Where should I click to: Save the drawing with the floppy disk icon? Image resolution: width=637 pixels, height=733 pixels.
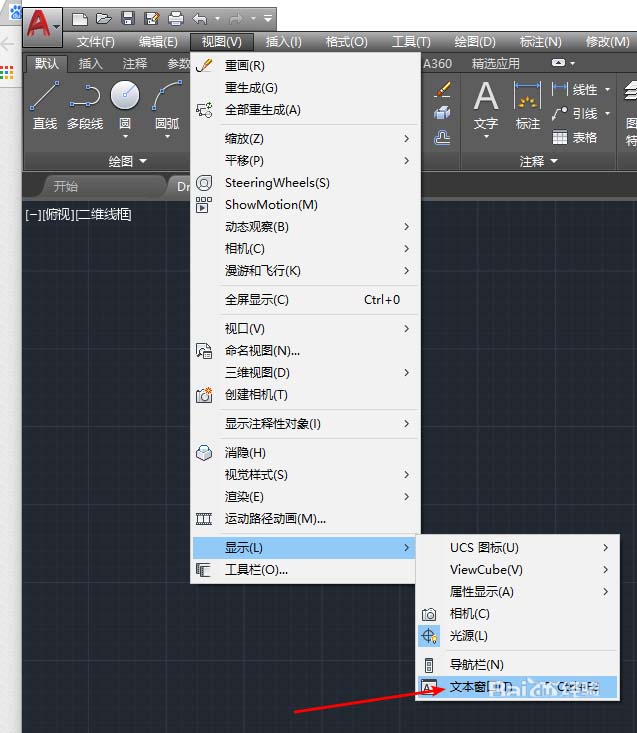coord(128,19)
